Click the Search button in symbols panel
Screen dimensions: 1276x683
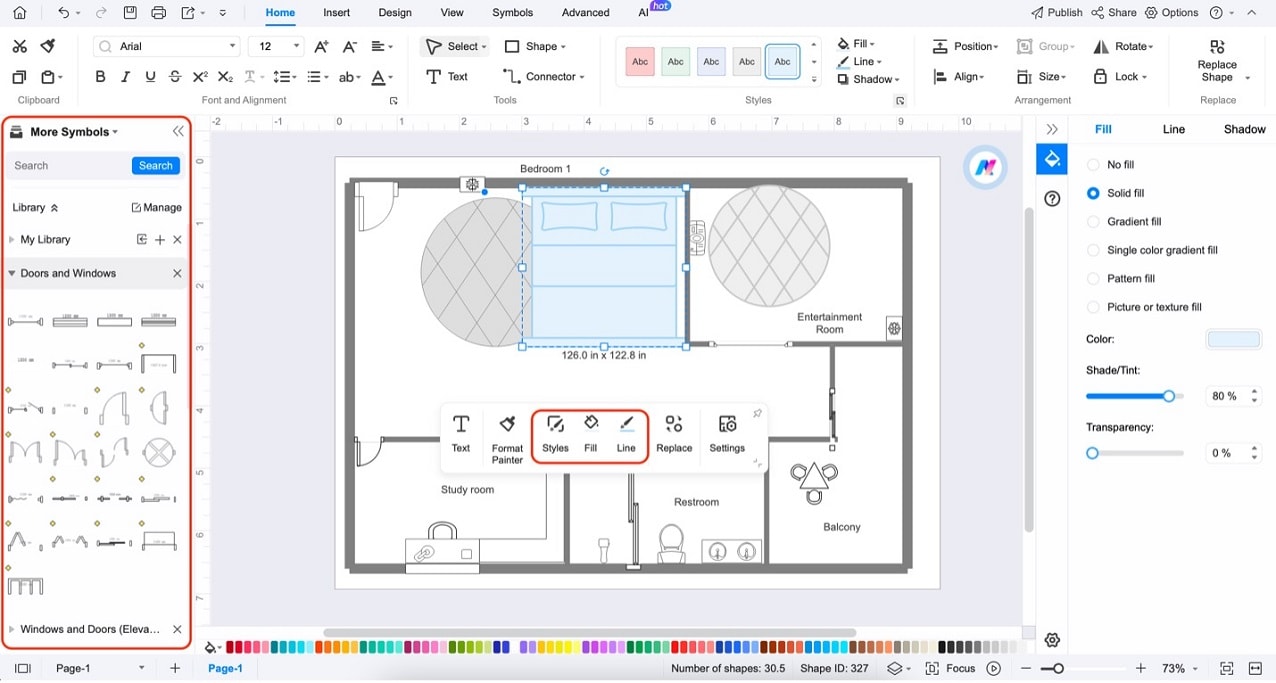(156, 166)
